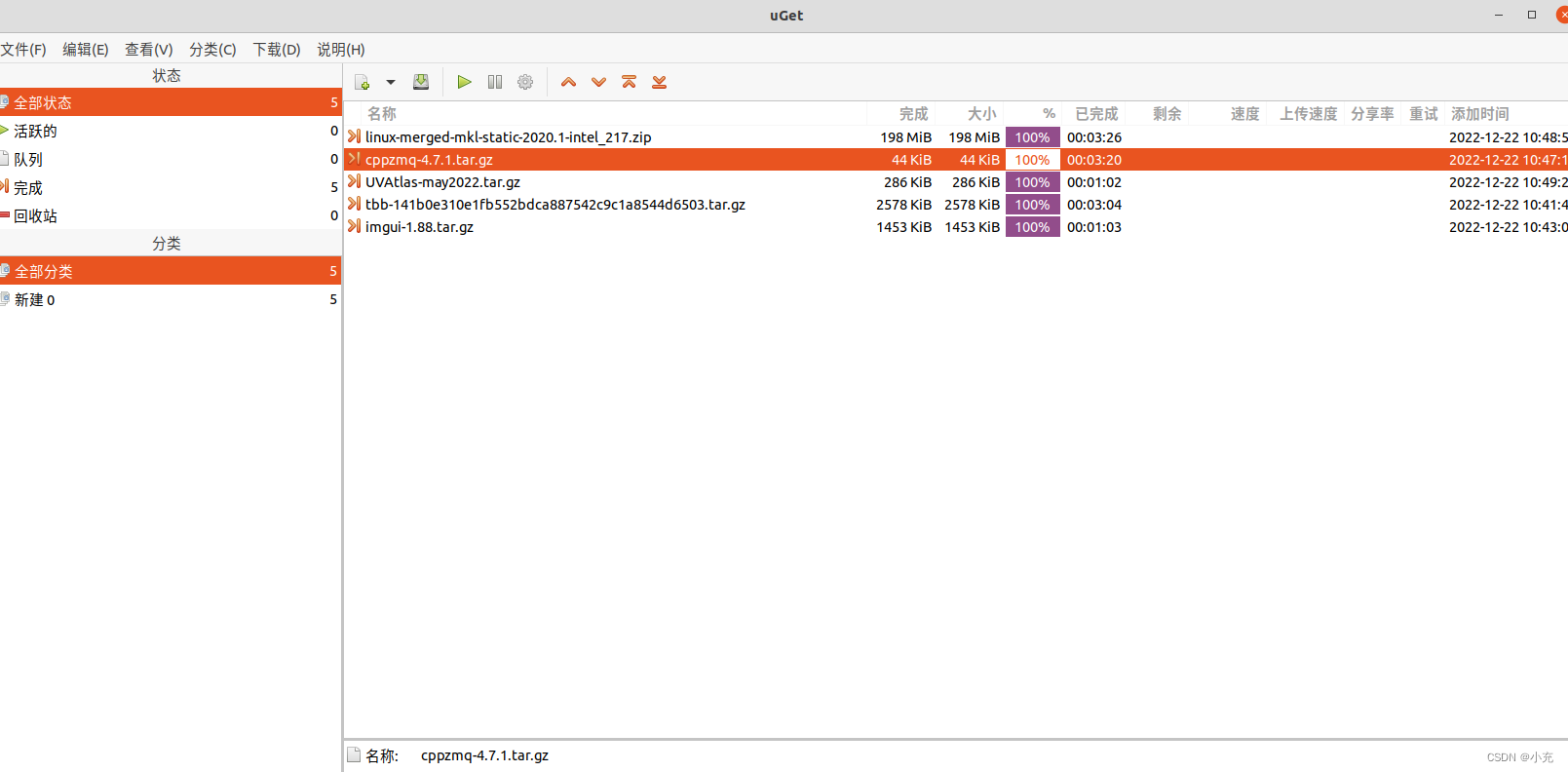Select the cppzmq-4.7.1.tar.gz download row
Screen dimensions: 1568x772
click(956, 160)
